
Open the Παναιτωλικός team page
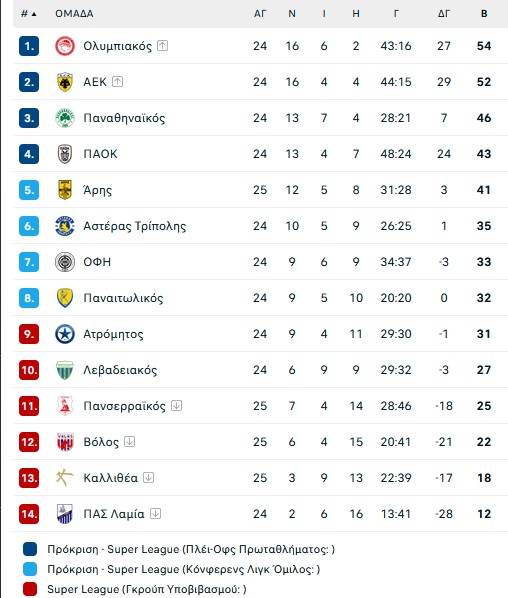click(x=123, y=298)
